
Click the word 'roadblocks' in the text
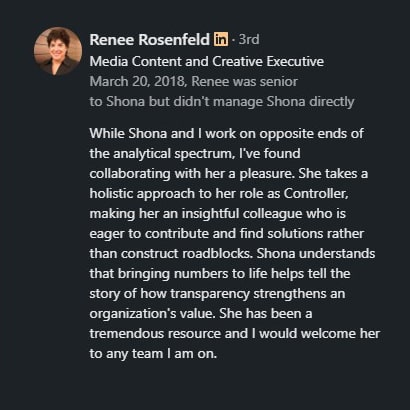pyautogui.click(x=217, y=254)
